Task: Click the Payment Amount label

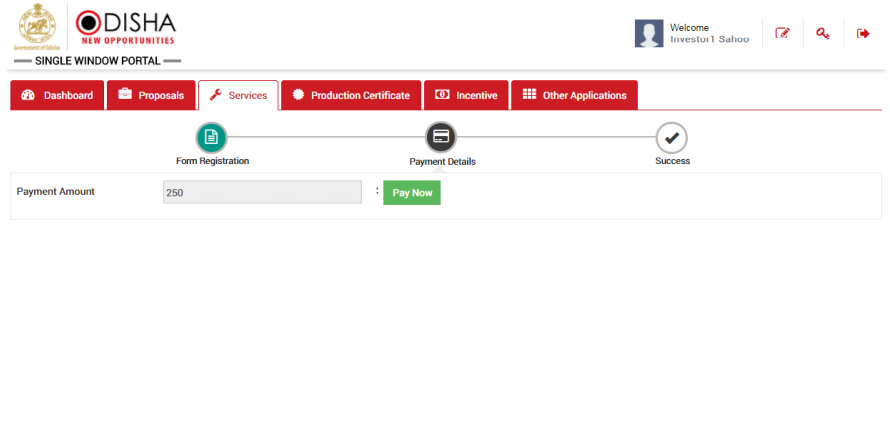Action: coord(56,191)
